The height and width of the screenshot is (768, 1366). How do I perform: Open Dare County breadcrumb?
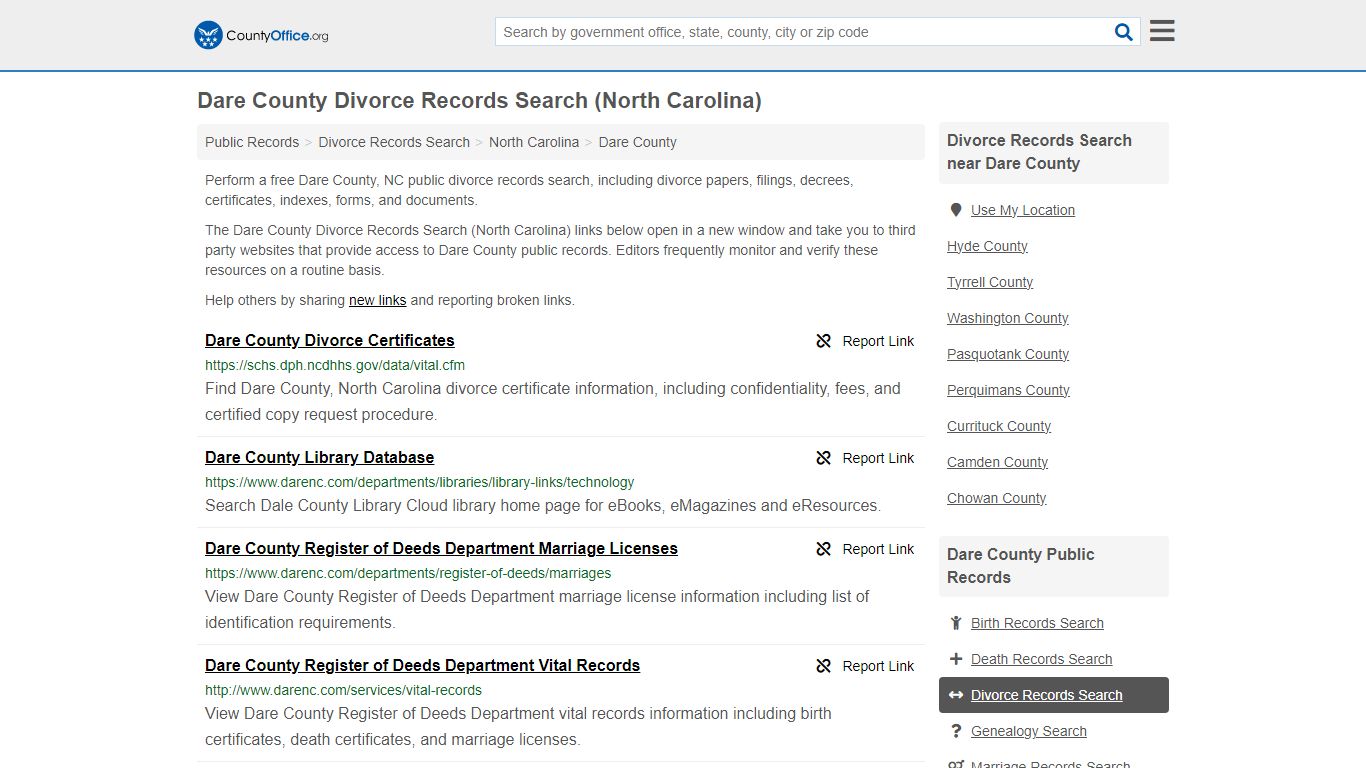click(x=637, y=142)
